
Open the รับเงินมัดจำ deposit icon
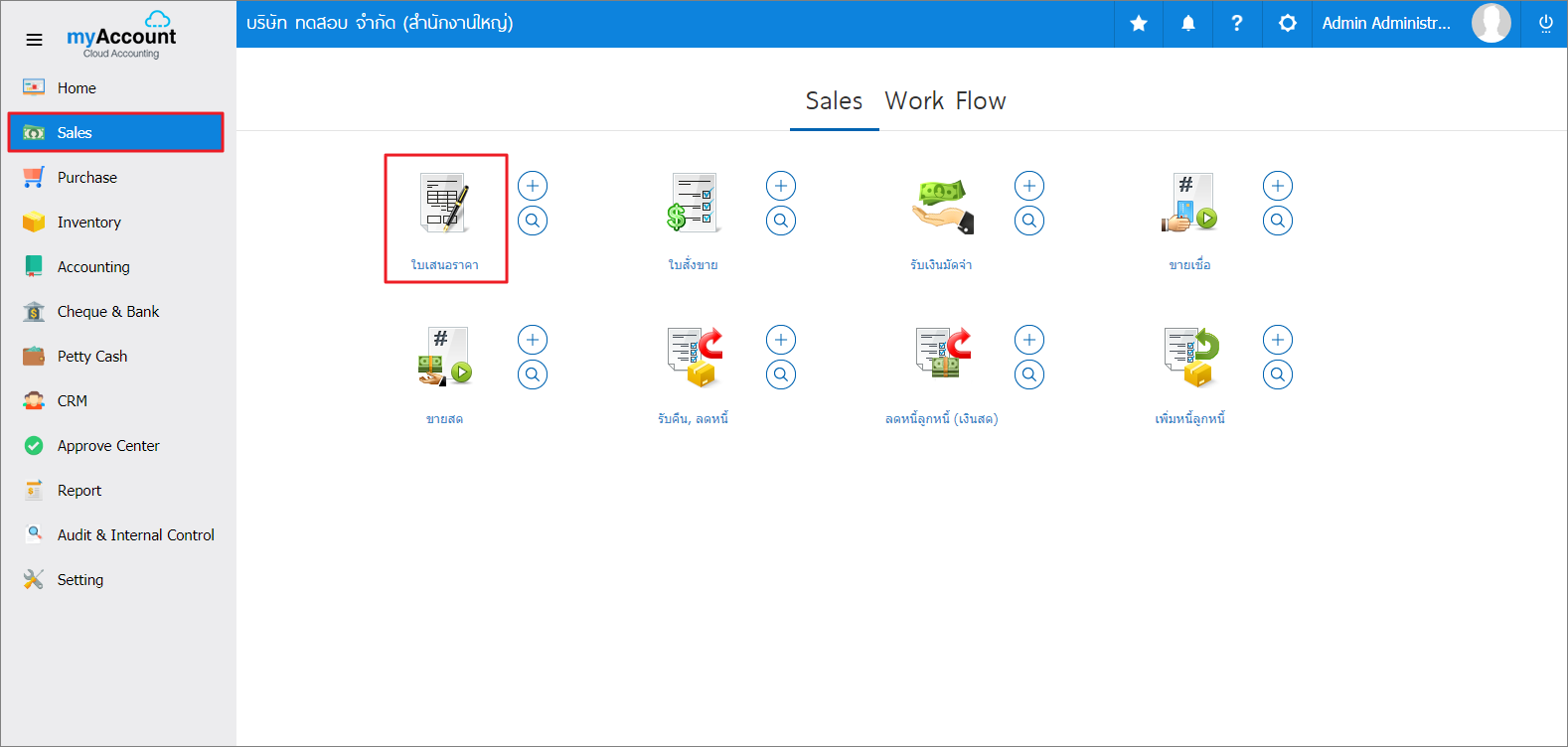[x=942, y=206]
